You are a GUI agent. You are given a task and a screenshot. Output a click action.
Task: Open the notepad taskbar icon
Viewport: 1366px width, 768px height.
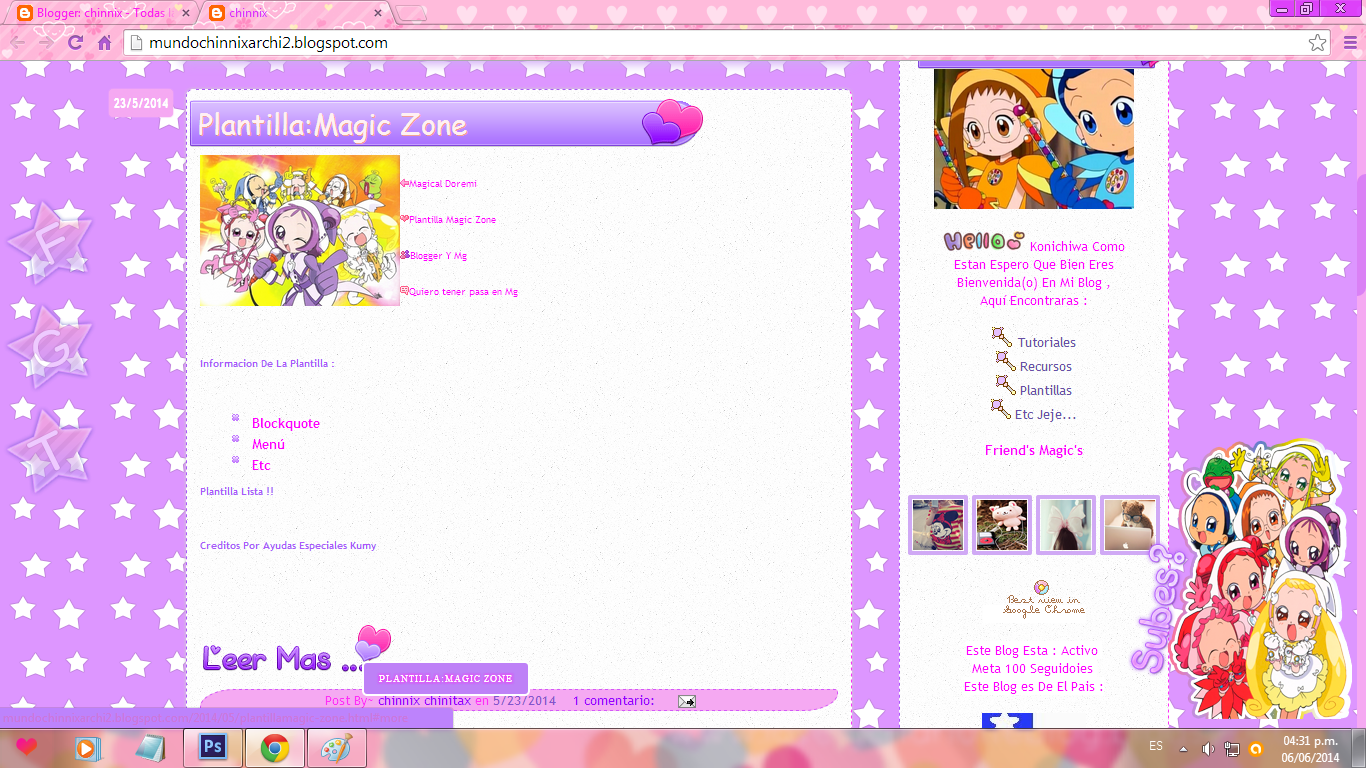pyautogui.click(x=151, y=748)
